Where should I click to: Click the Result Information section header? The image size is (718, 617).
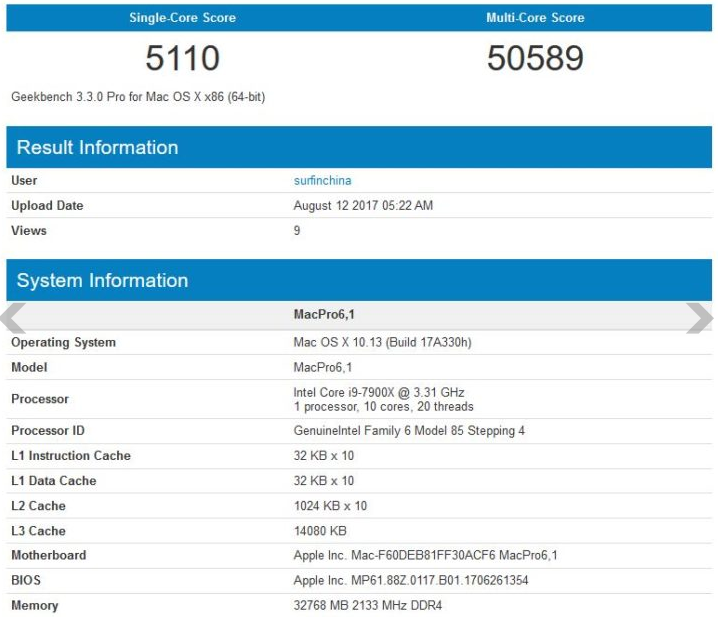point(359,147)
